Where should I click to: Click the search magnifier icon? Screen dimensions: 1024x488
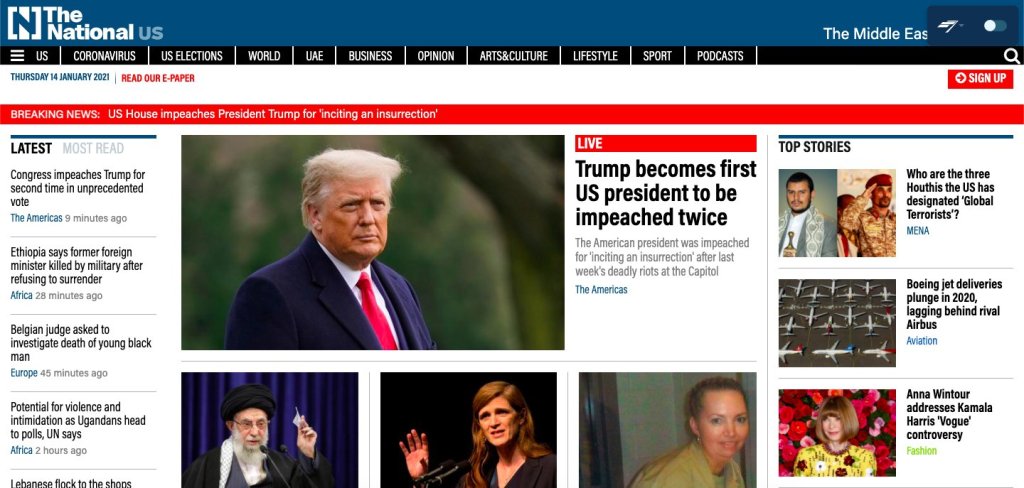pyautogui.click(x=1012, y=56)
